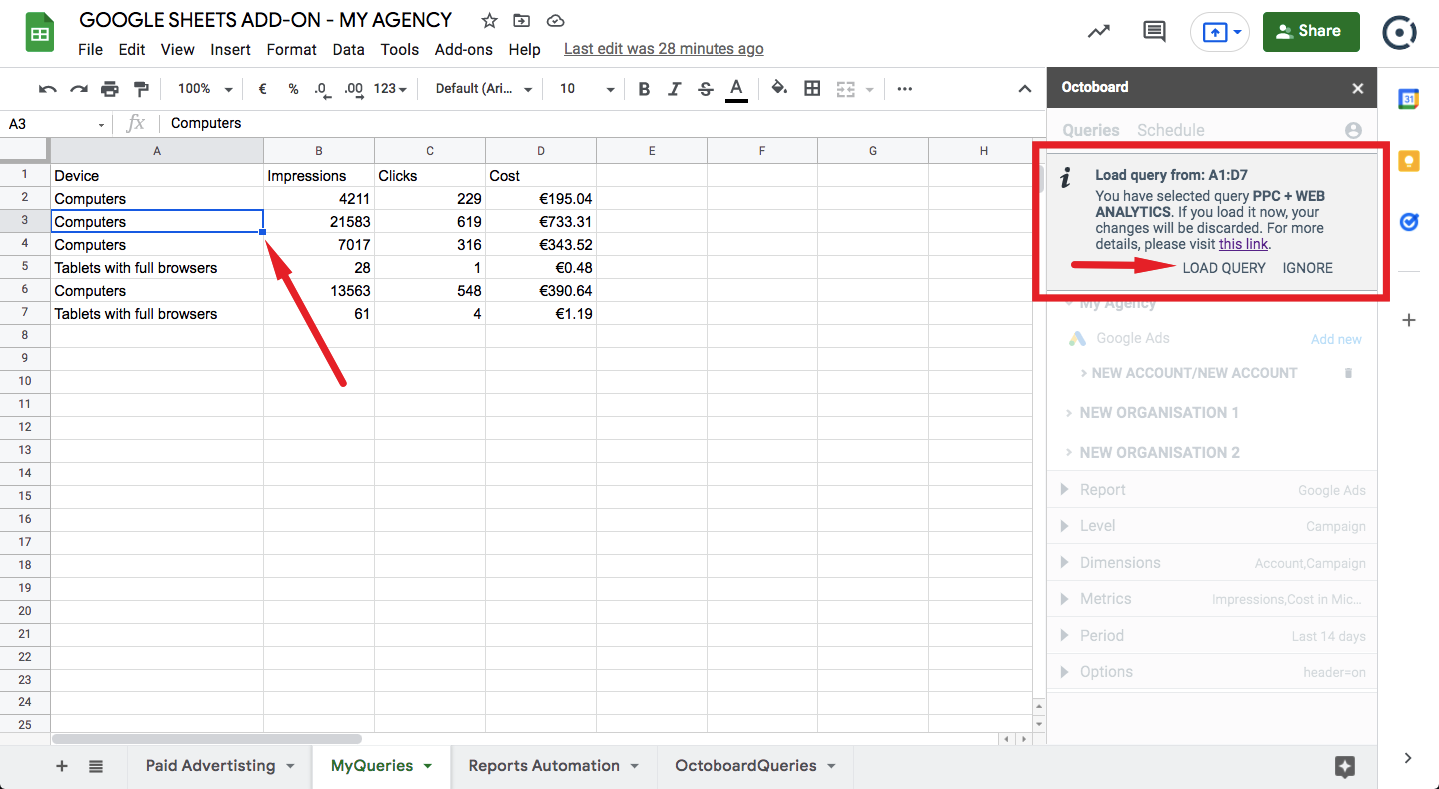Image resolution: width=1439 pixels, height=789 pixels.
Task: Open the File menu
Action: click(x=90, y=49)
